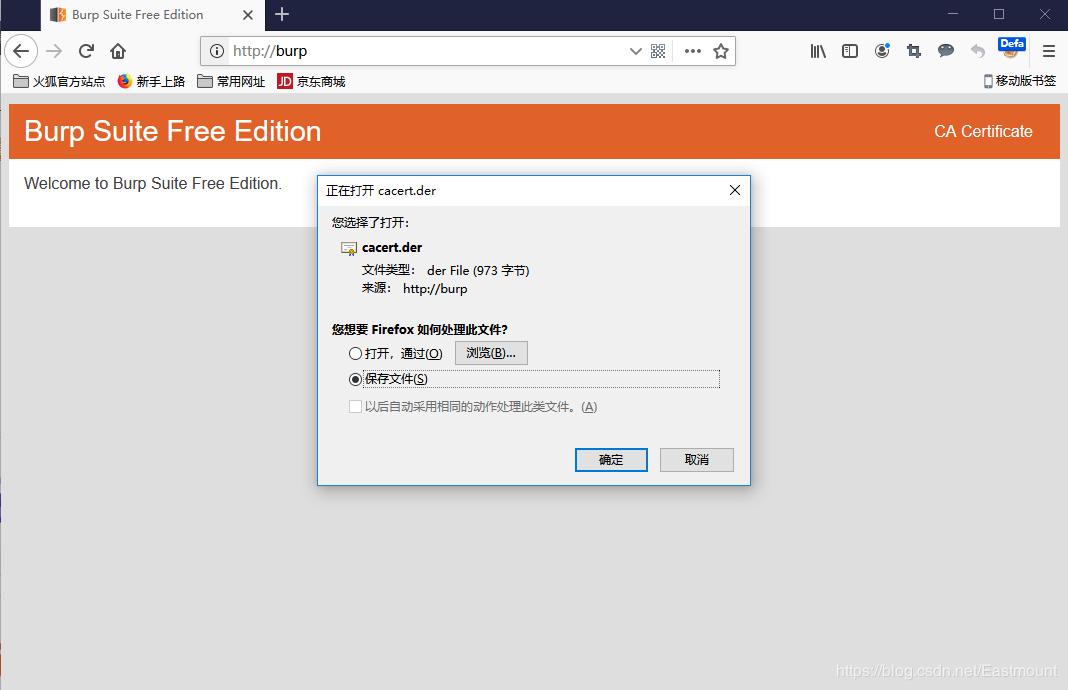The width and height of the screenshot is (1068, 690).
Task: Click the Burp Suite Free Edition heading
Action: point(172,131)
